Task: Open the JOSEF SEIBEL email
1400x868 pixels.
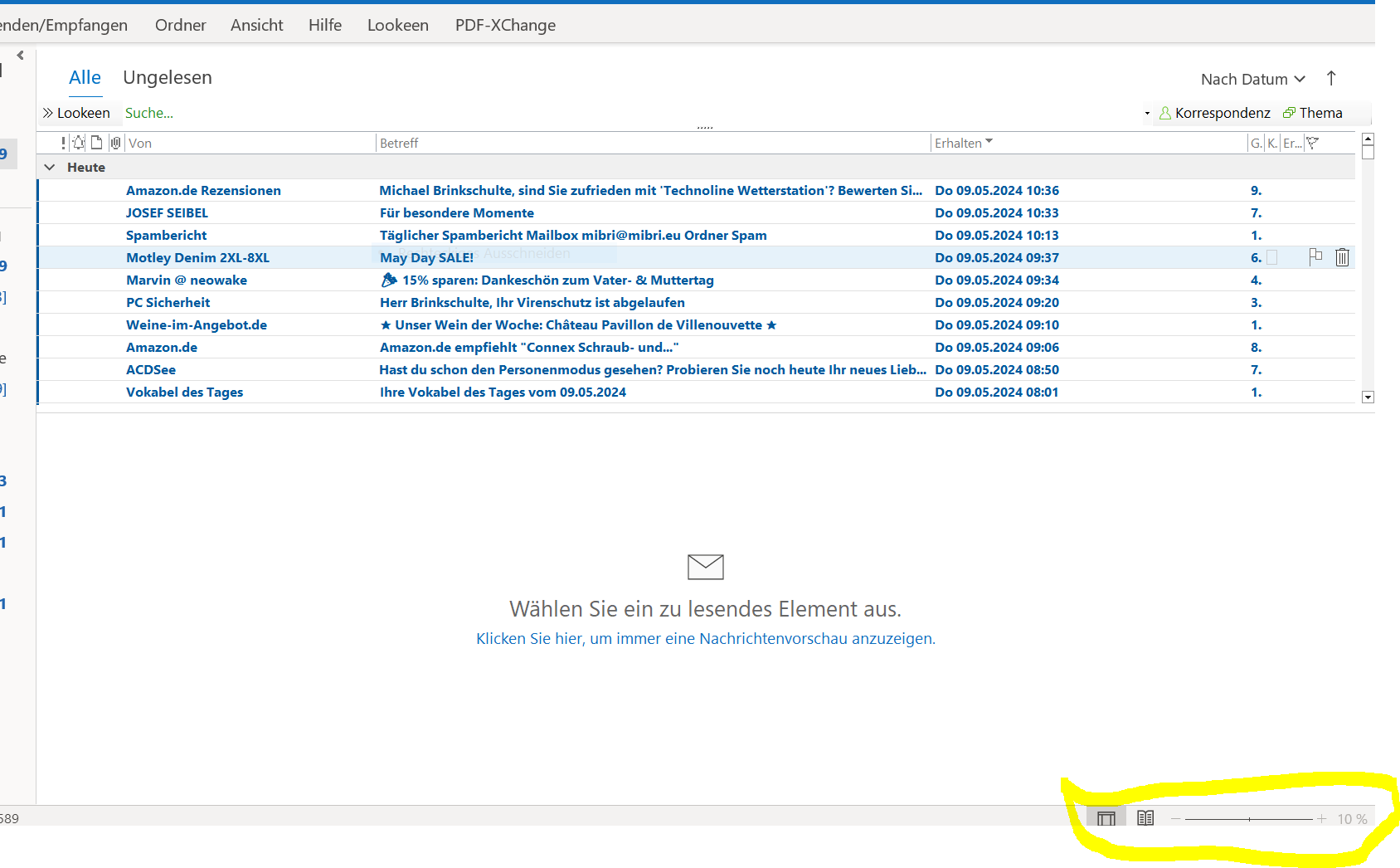Action: pyautogui.click(x=695, y=212)
